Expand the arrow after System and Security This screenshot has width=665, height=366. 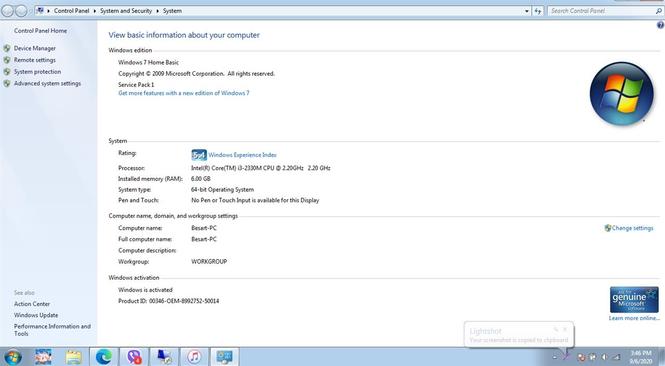pos(157,11)
